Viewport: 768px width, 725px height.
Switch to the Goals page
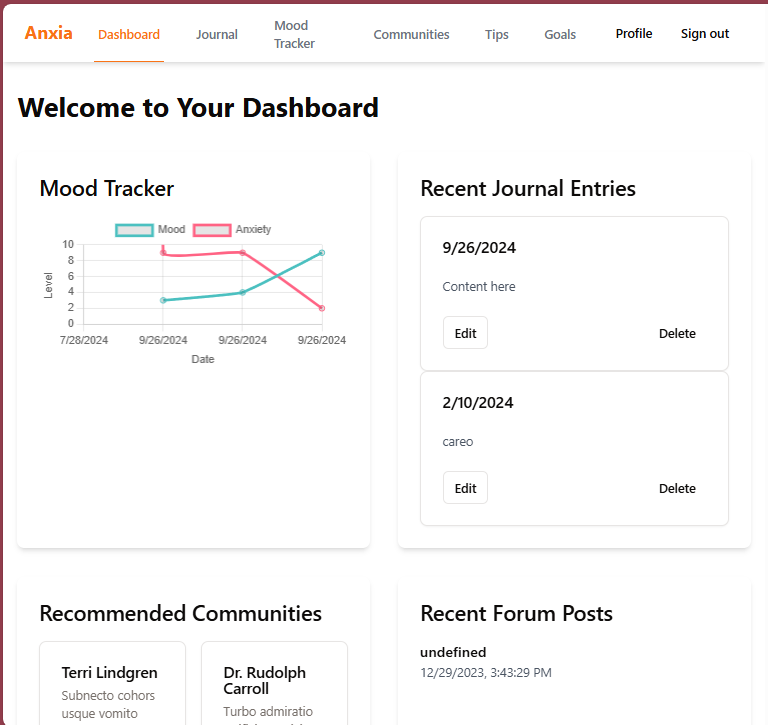click(x=560, y=34)
